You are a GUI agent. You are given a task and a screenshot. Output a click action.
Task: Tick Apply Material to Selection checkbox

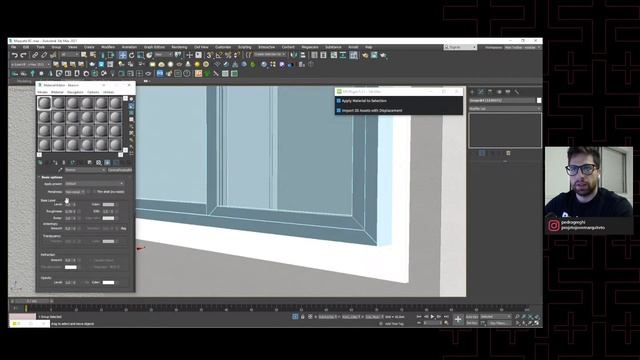338,100
